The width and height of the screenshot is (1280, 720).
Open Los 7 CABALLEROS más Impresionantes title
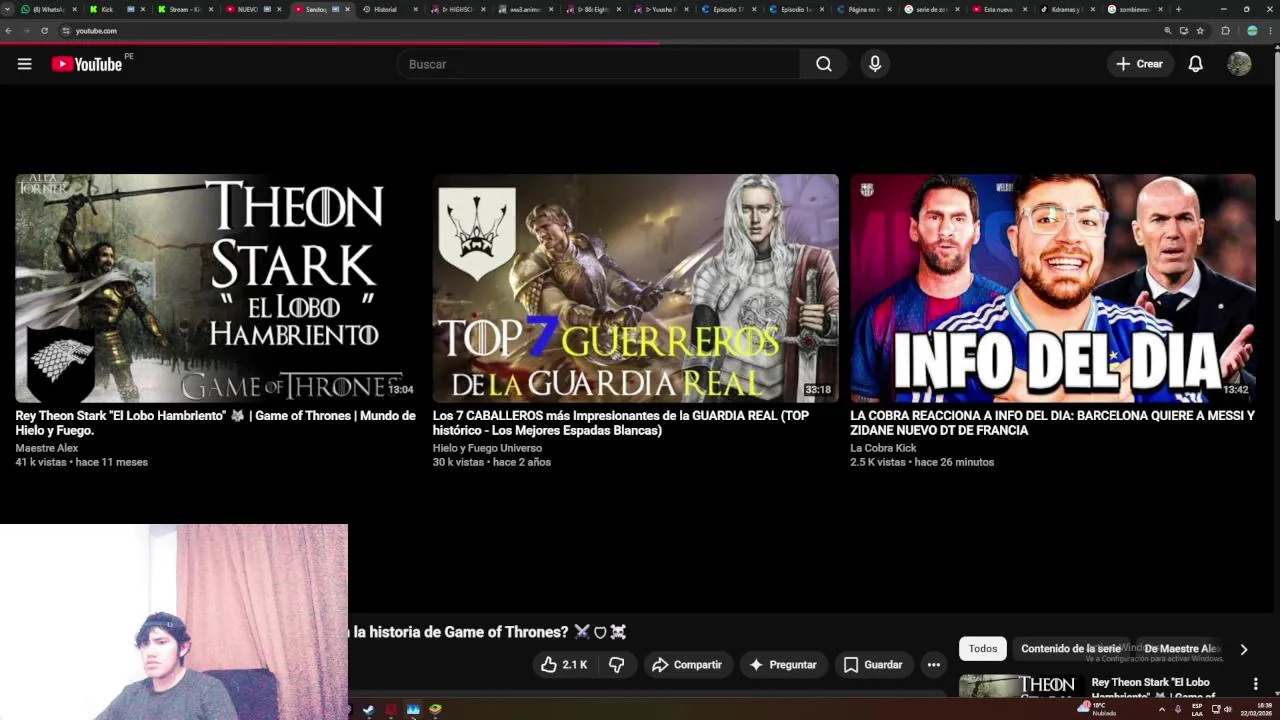620,423
